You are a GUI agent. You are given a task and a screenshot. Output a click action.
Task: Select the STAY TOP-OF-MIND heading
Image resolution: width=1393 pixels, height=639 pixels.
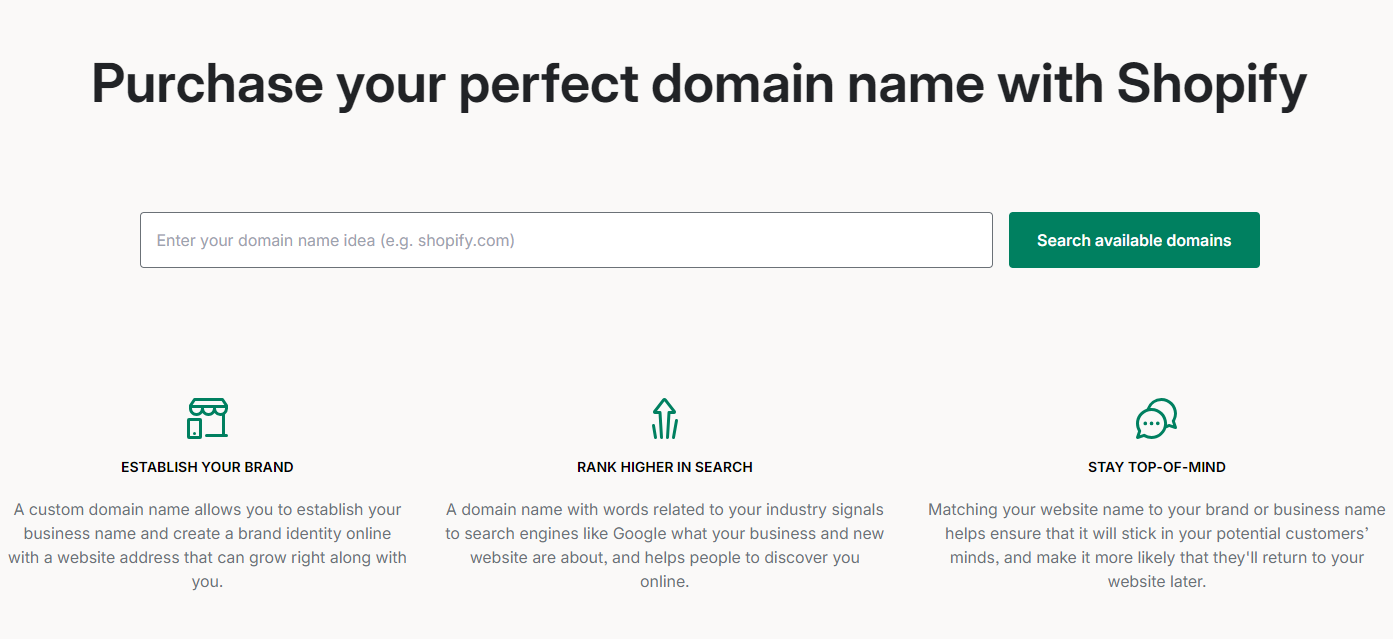[1156, 466]
